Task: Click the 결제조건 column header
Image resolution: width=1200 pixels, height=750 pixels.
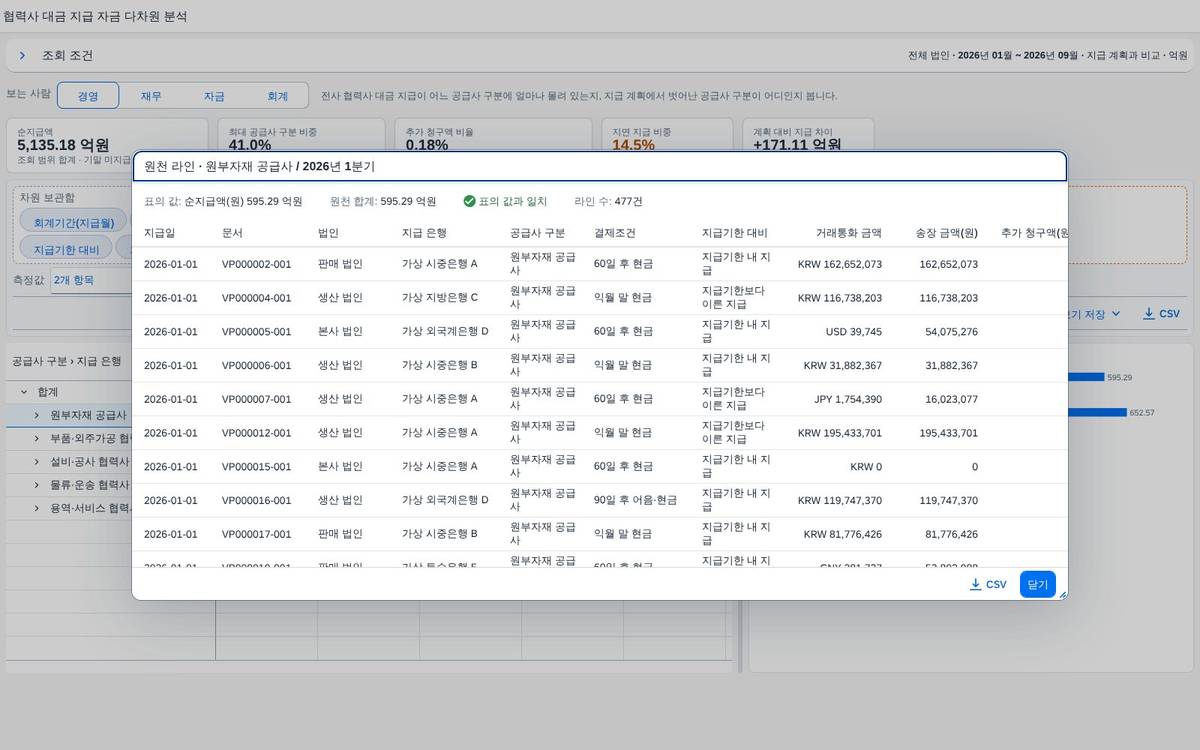Action: [615, 233]
